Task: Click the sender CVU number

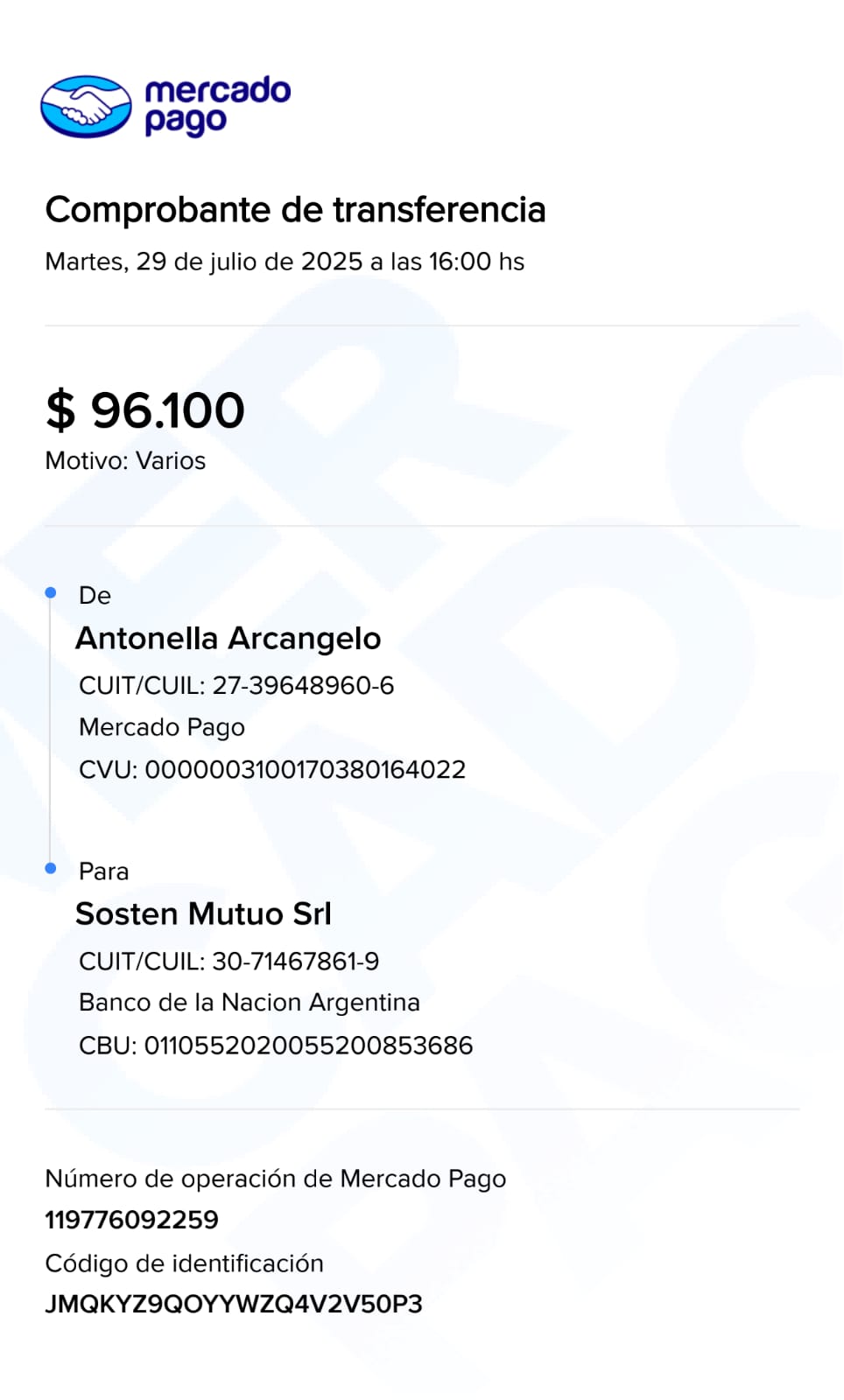Action: 305,770
